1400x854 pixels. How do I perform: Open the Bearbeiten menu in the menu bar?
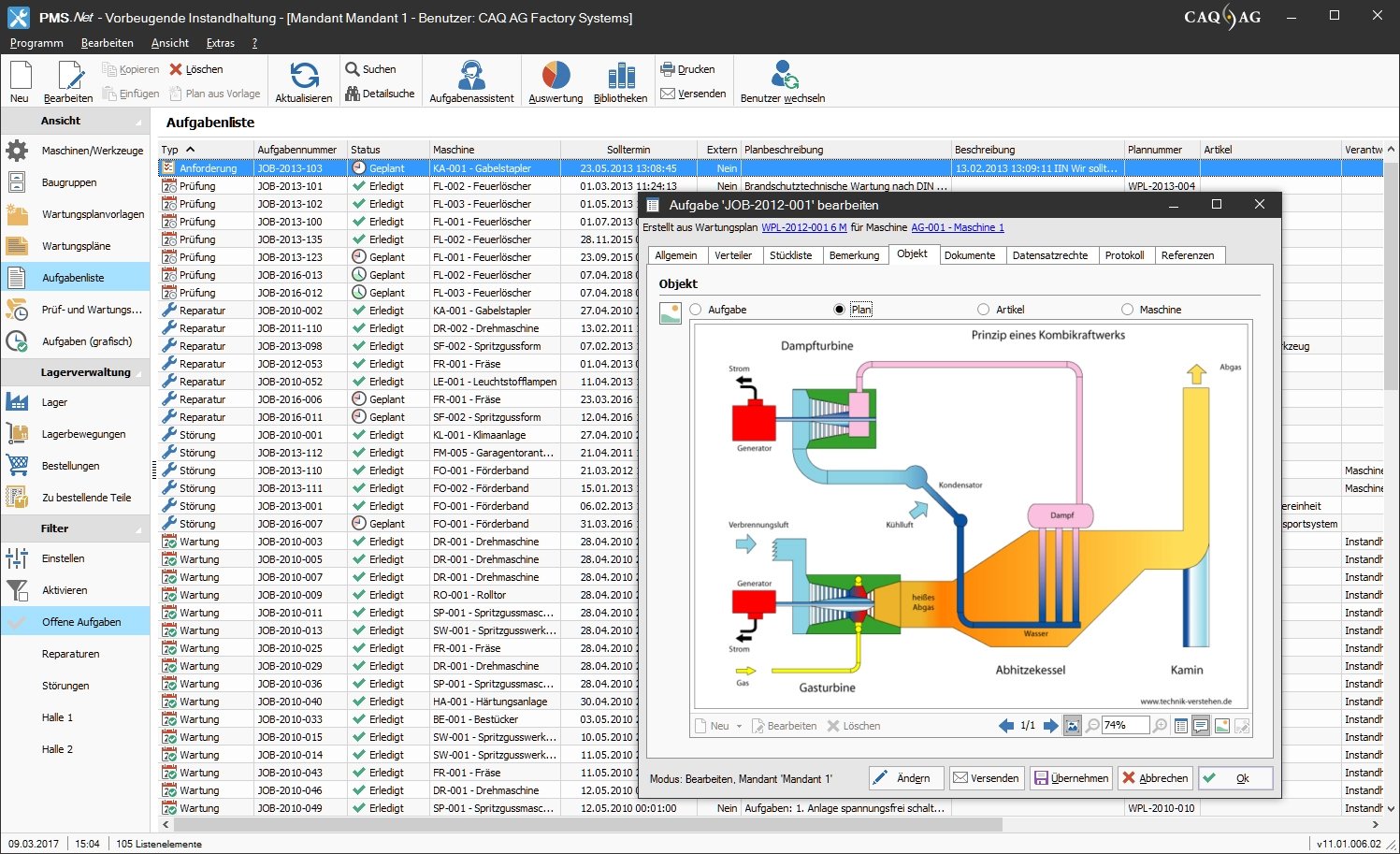point(108,43)
